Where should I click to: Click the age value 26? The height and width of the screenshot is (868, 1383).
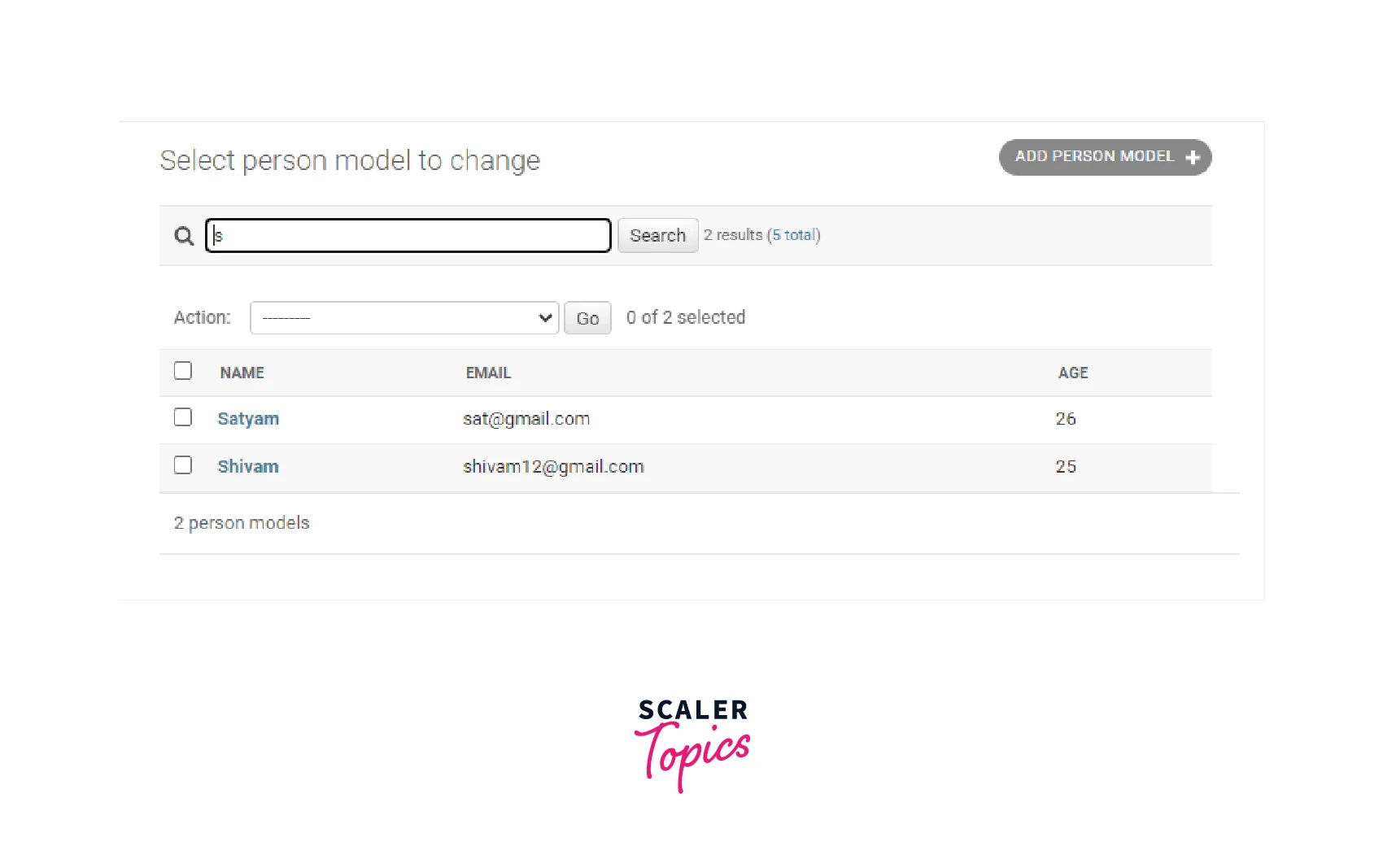[x=1066, y=419]
